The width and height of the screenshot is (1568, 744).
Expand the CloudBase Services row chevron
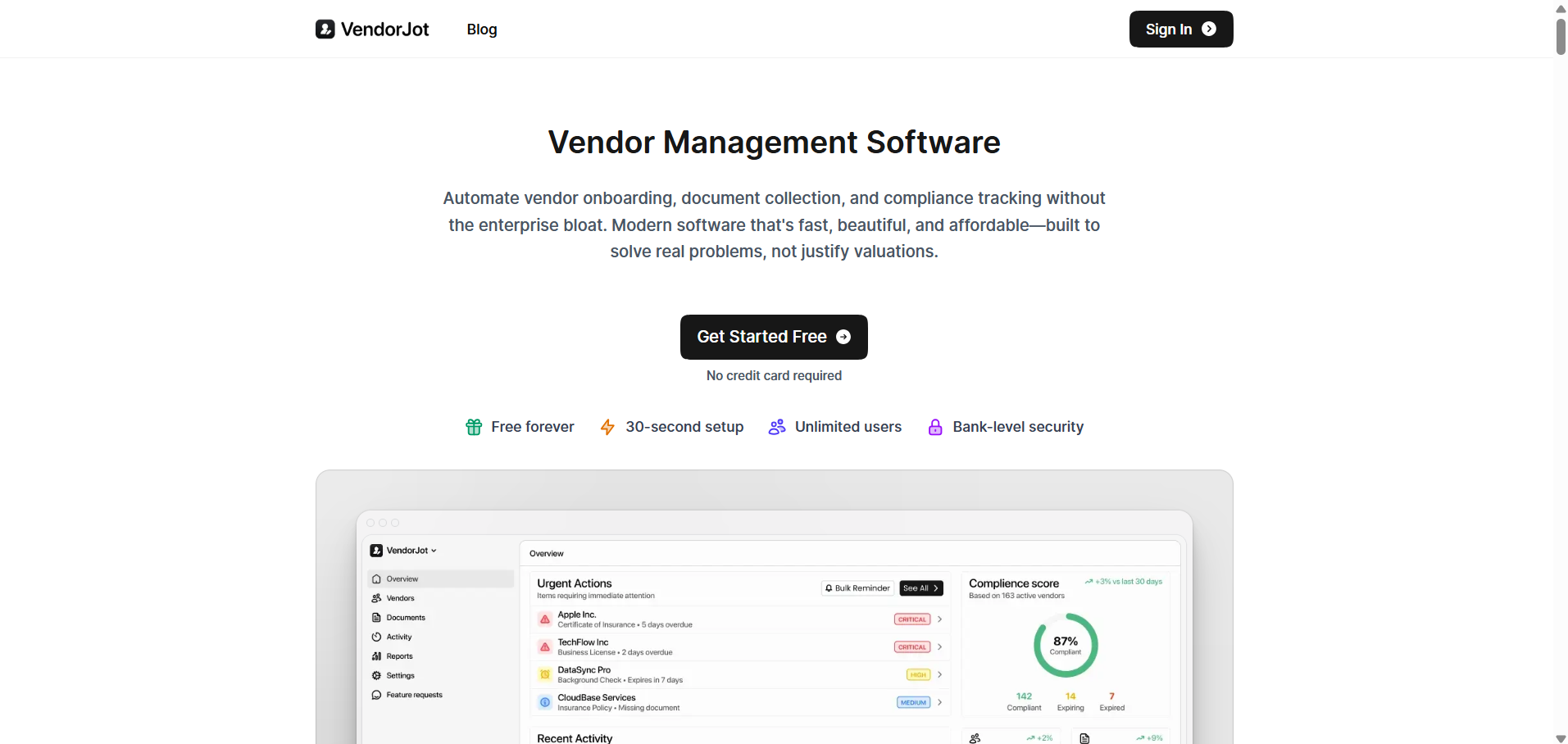[x=940, y=702]
